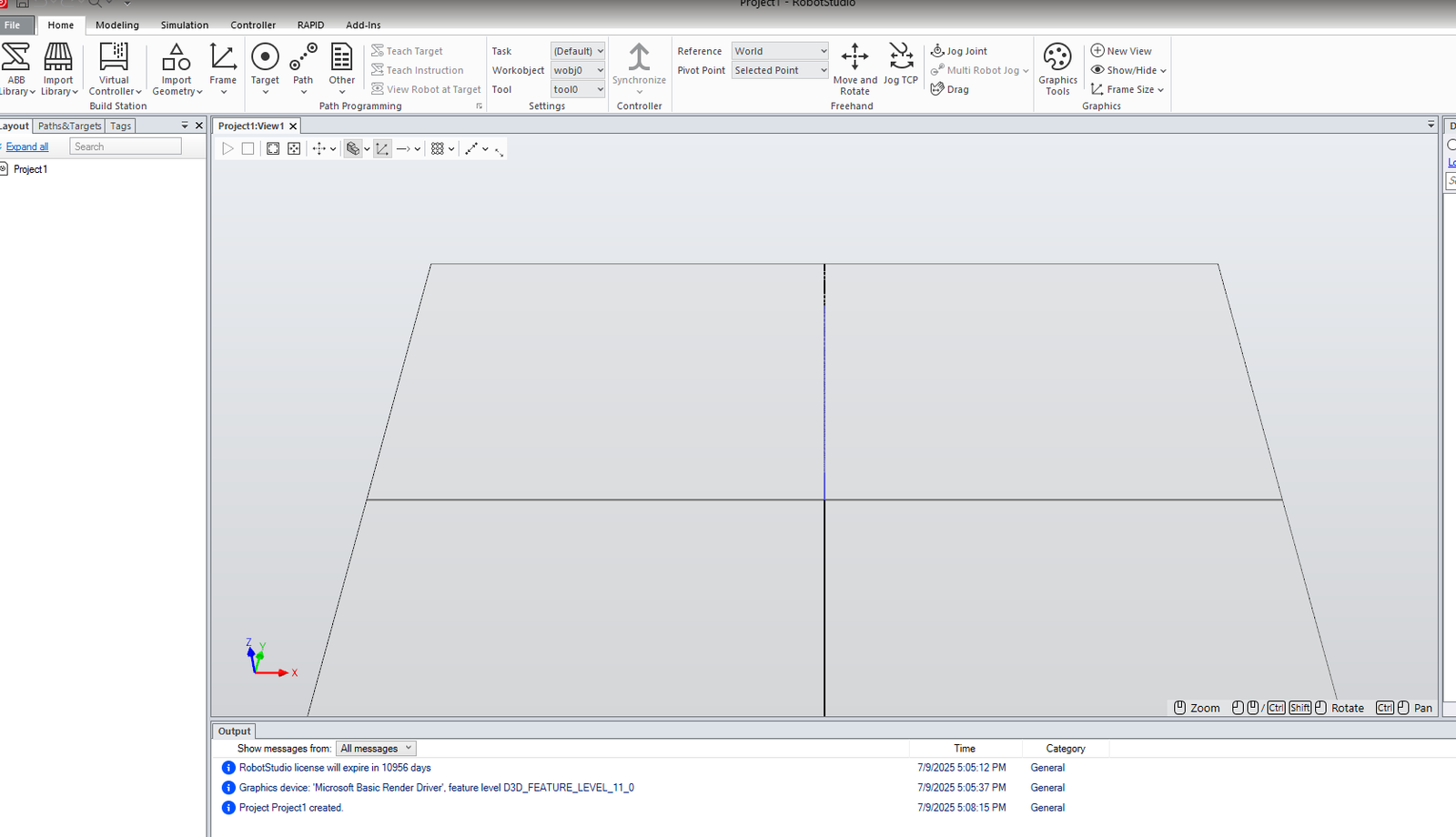The height and width of the screenshot is (837, 1456).
Task: Activate Jog TCP tool
Action: pyautogui.click(x=901, y=65)
